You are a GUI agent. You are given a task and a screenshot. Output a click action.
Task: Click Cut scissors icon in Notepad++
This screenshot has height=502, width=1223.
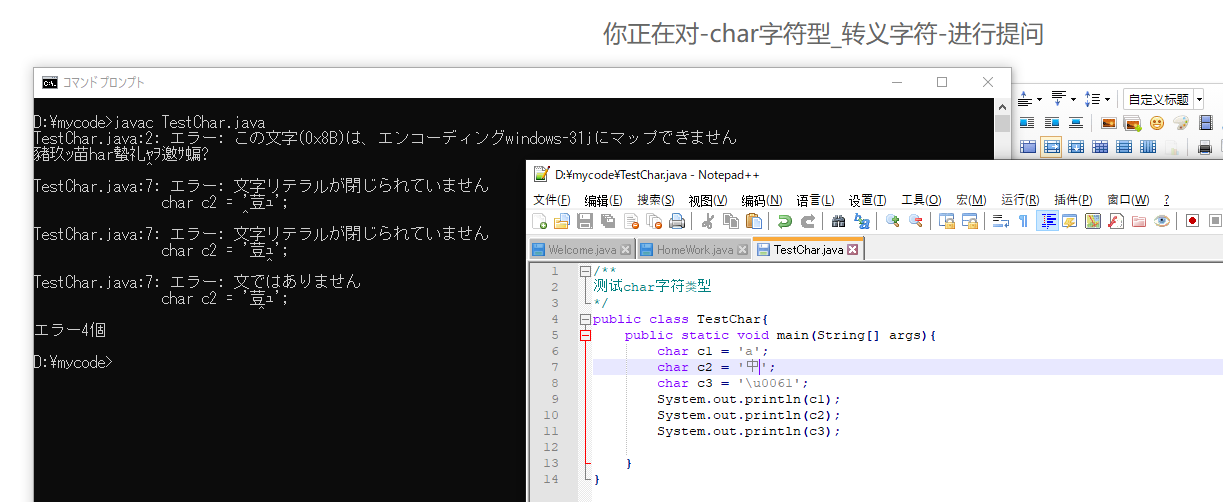pos(708,221)
